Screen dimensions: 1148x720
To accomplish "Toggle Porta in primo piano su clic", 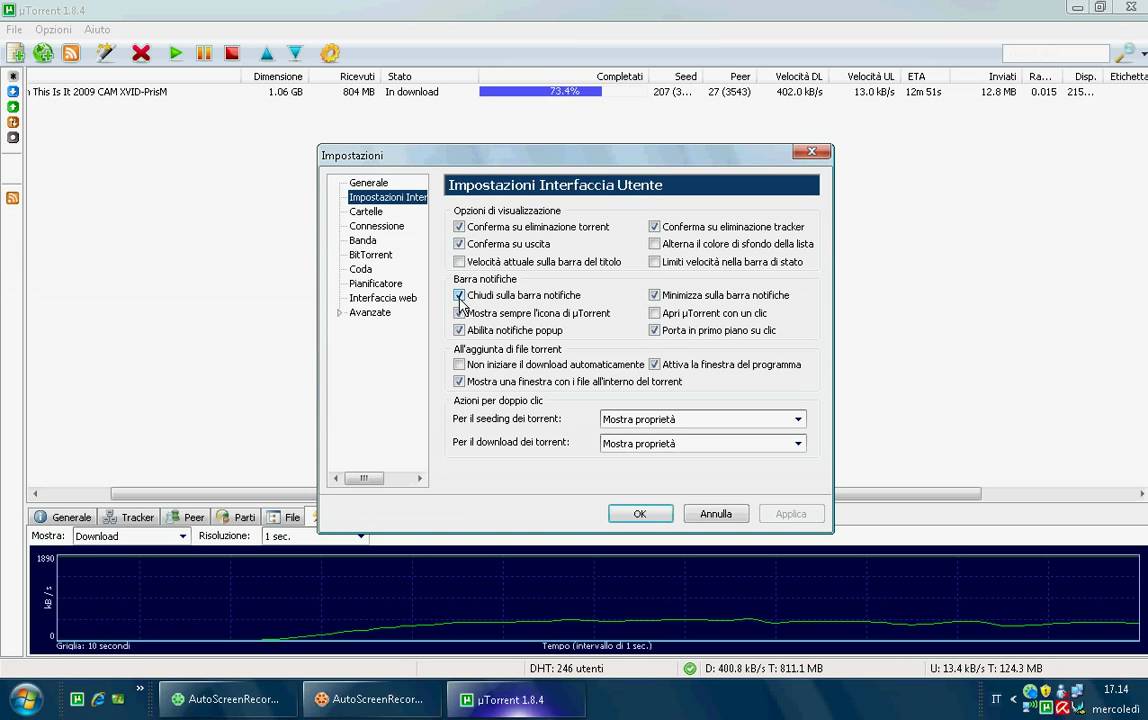I will coord(655,330).
